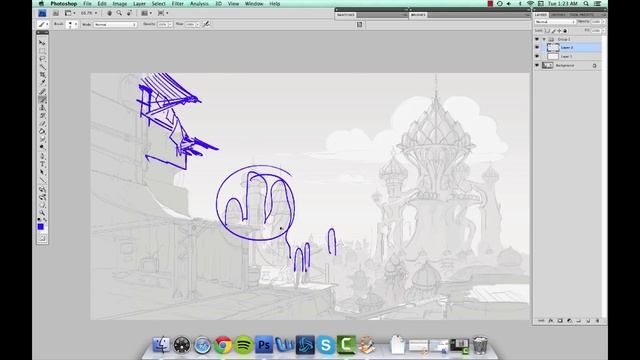The width and height of the screenshot is (640, 360).
Task: Delete layer using trash icon in Layers panel
Action: pos(598,321)
